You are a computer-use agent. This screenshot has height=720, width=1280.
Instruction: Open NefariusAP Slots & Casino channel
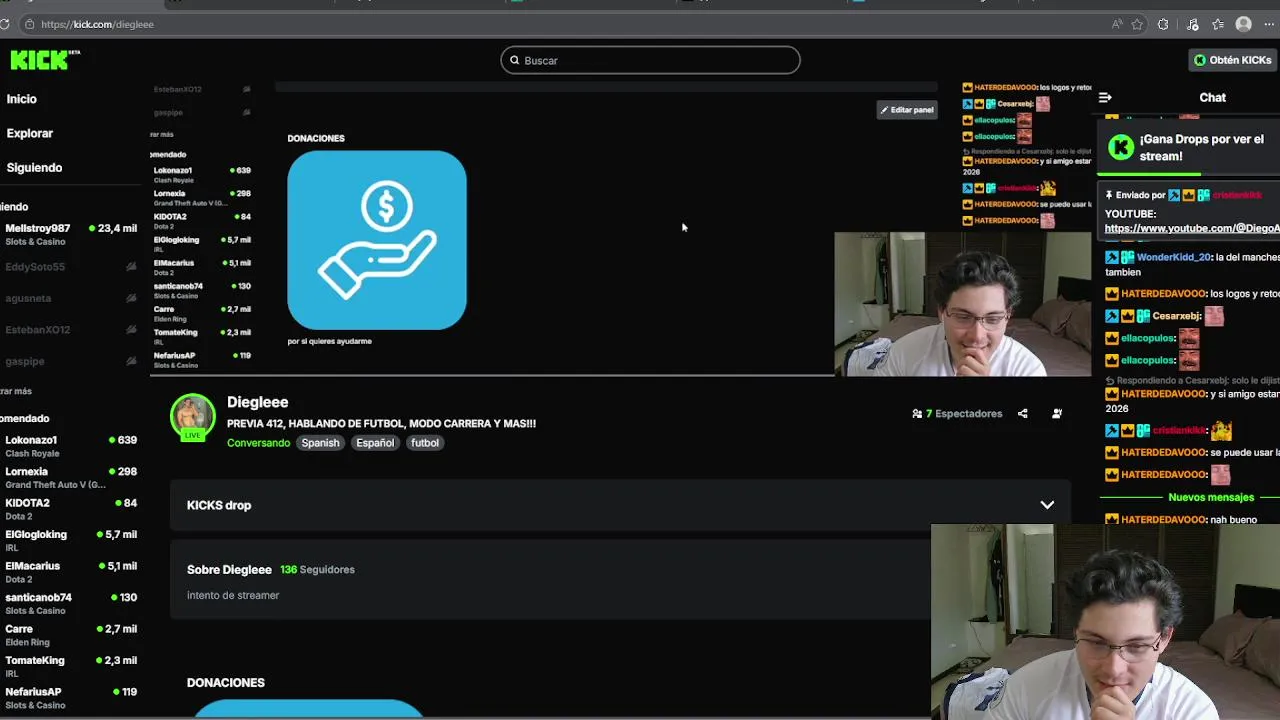70,698
